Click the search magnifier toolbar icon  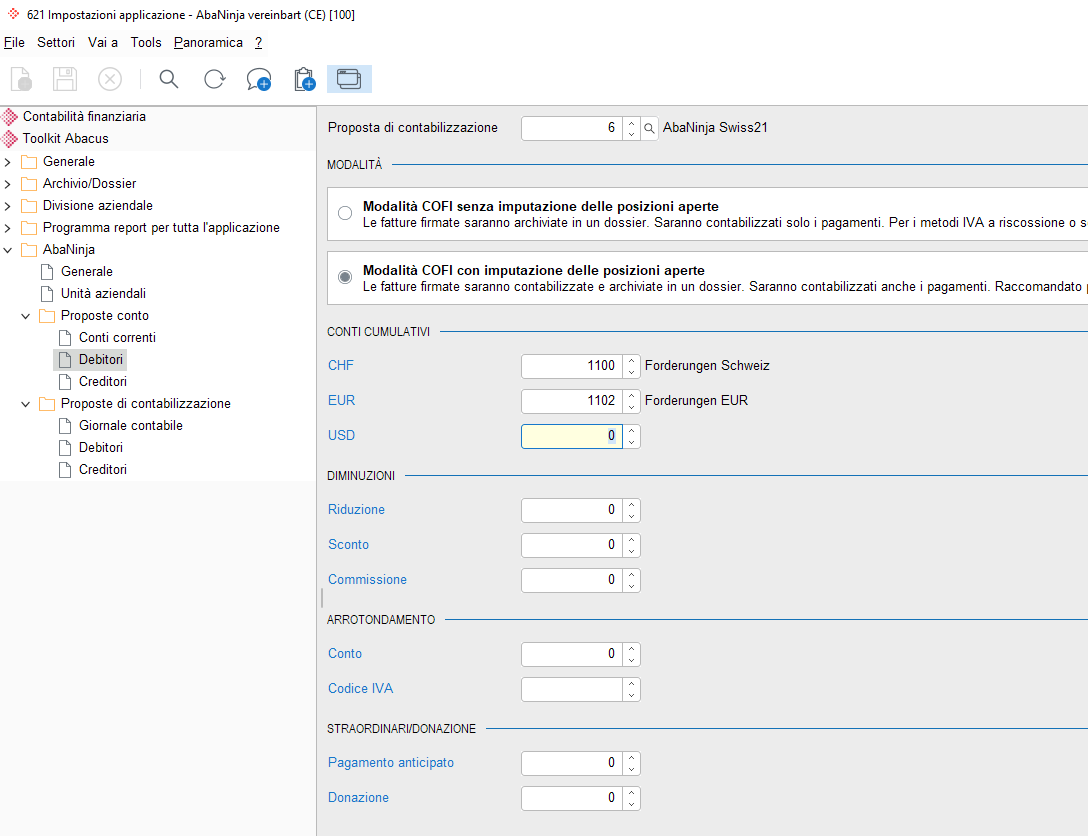pyautogui.click(x=169, y=79)
